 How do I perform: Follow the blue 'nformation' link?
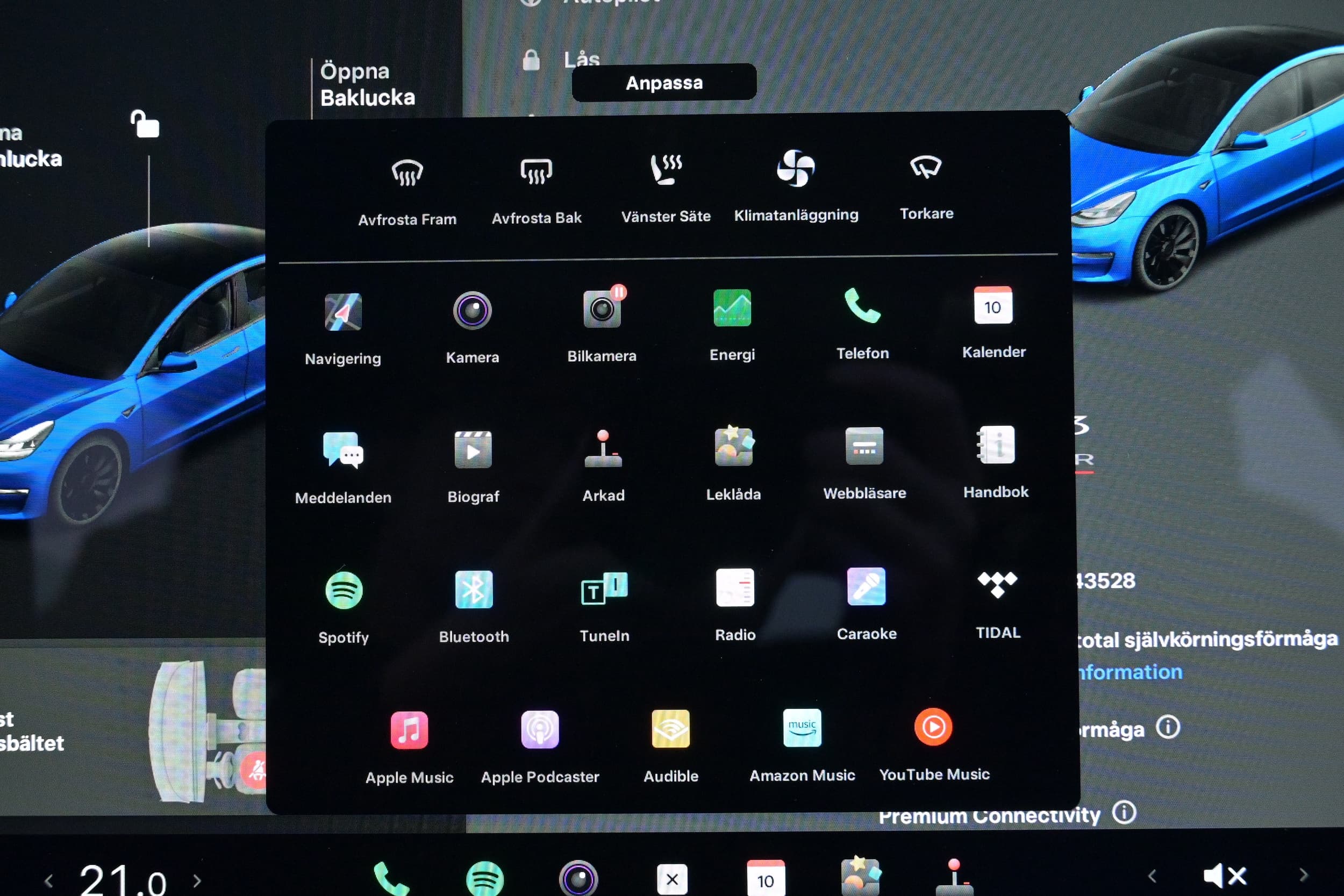1129,672
